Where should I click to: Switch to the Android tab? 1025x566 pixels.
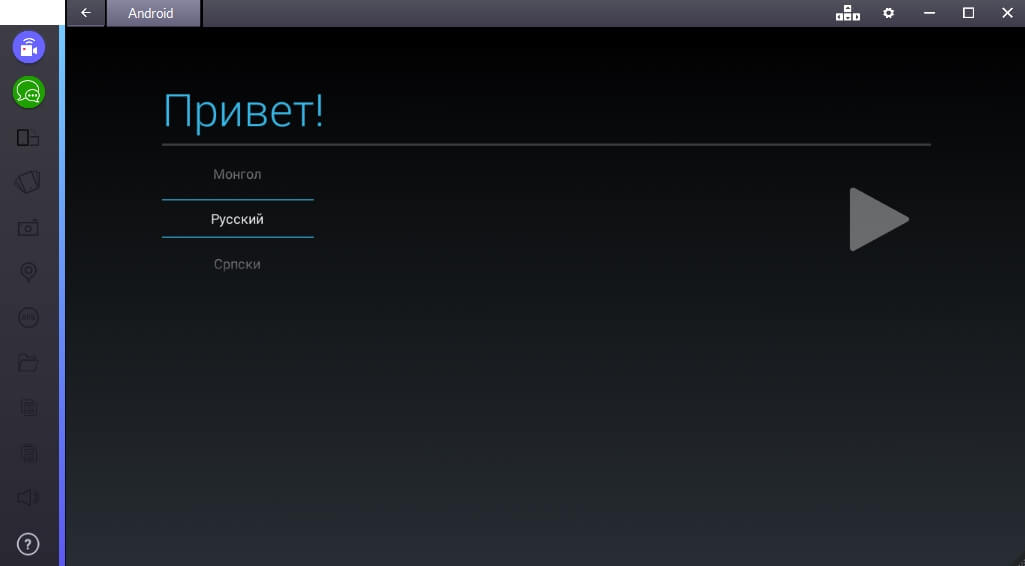pos(152,14)
